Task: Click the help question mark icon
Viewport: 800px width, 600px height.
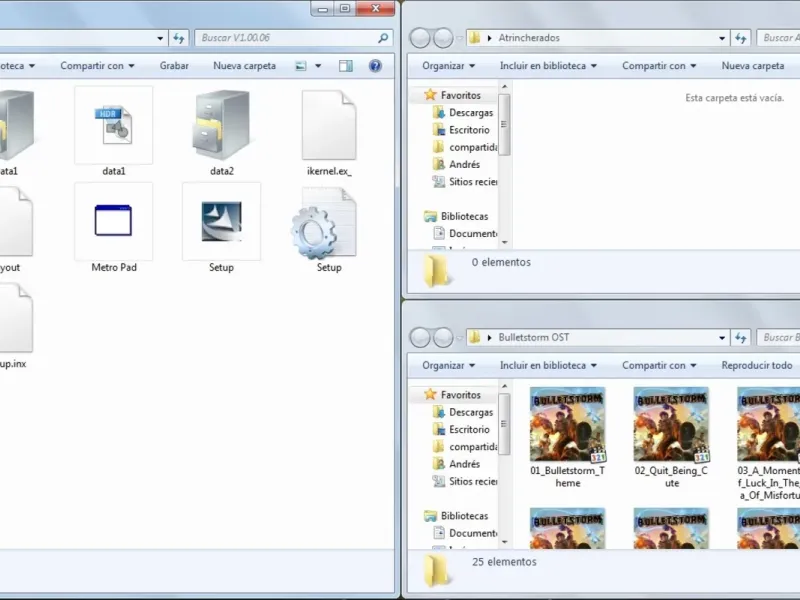Action: tap(375, 66)
